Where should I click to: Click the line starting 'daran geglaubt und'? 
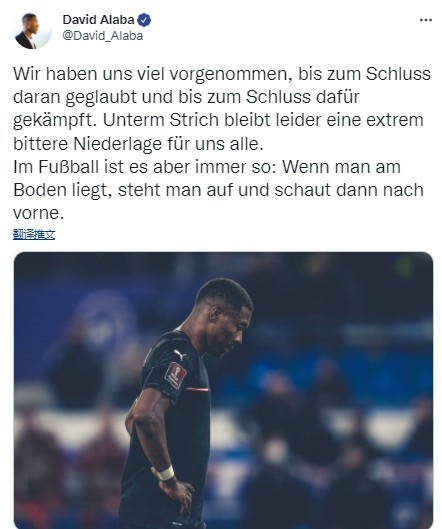pos(186,97)
